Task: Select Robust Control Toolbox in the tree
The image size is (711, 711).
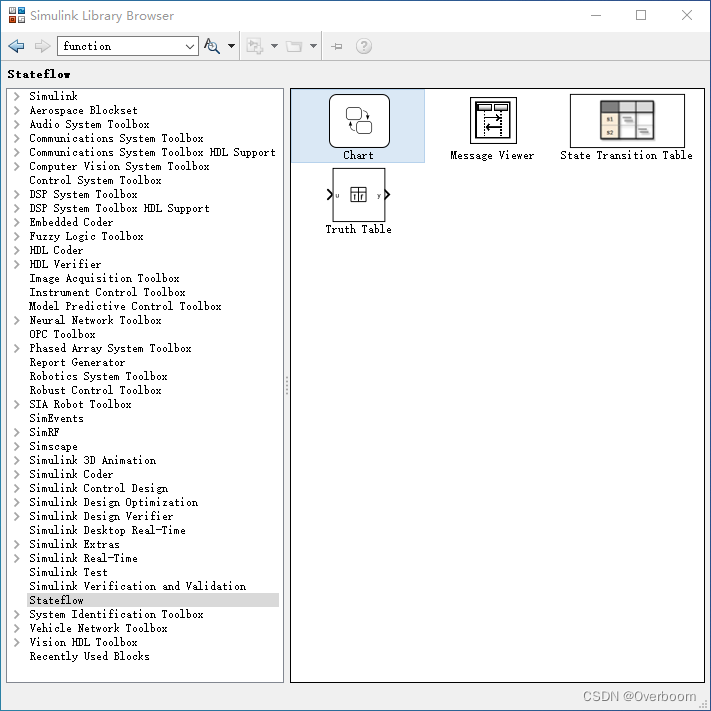Action: [95, 390]
